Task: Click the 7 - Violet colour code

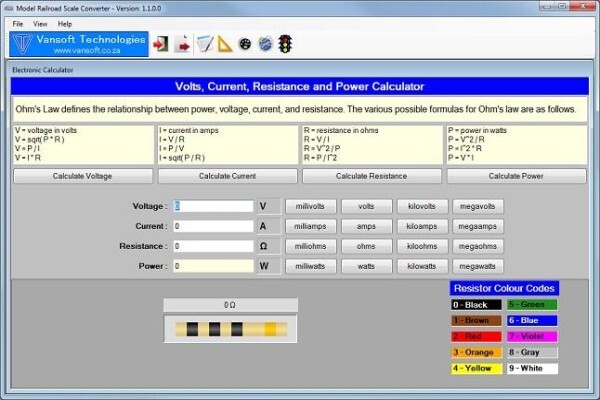Action: pyautogui.click(x=532, y=336)
